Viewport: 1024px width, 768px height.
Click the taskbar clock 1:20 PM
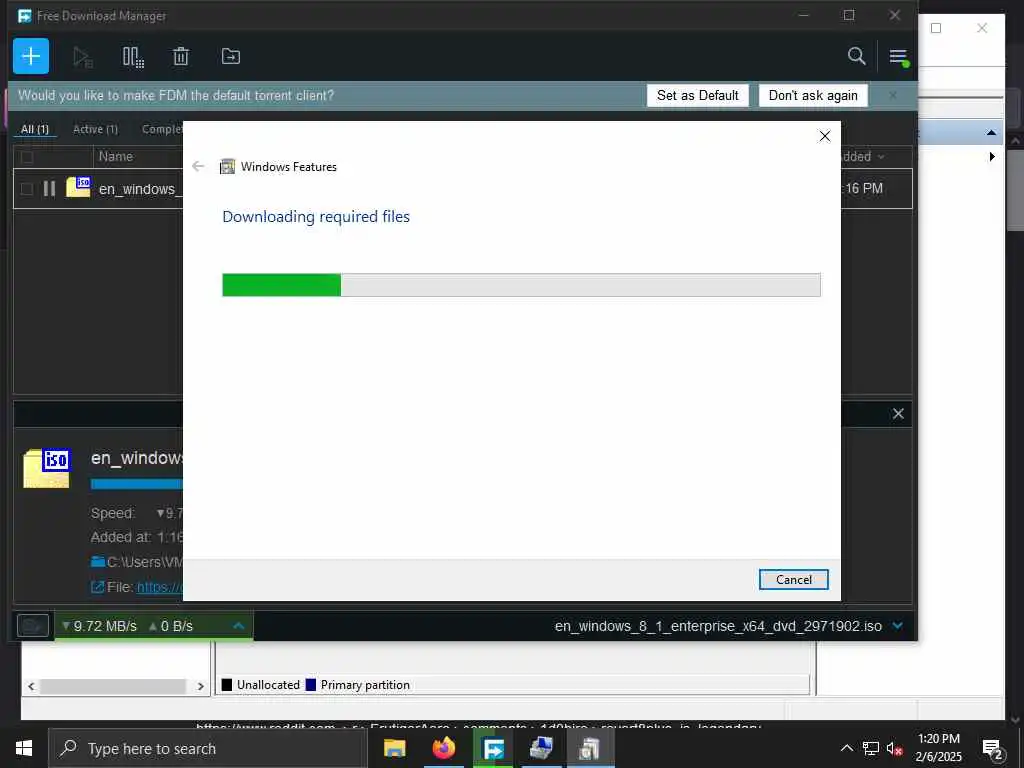(938, 739)
